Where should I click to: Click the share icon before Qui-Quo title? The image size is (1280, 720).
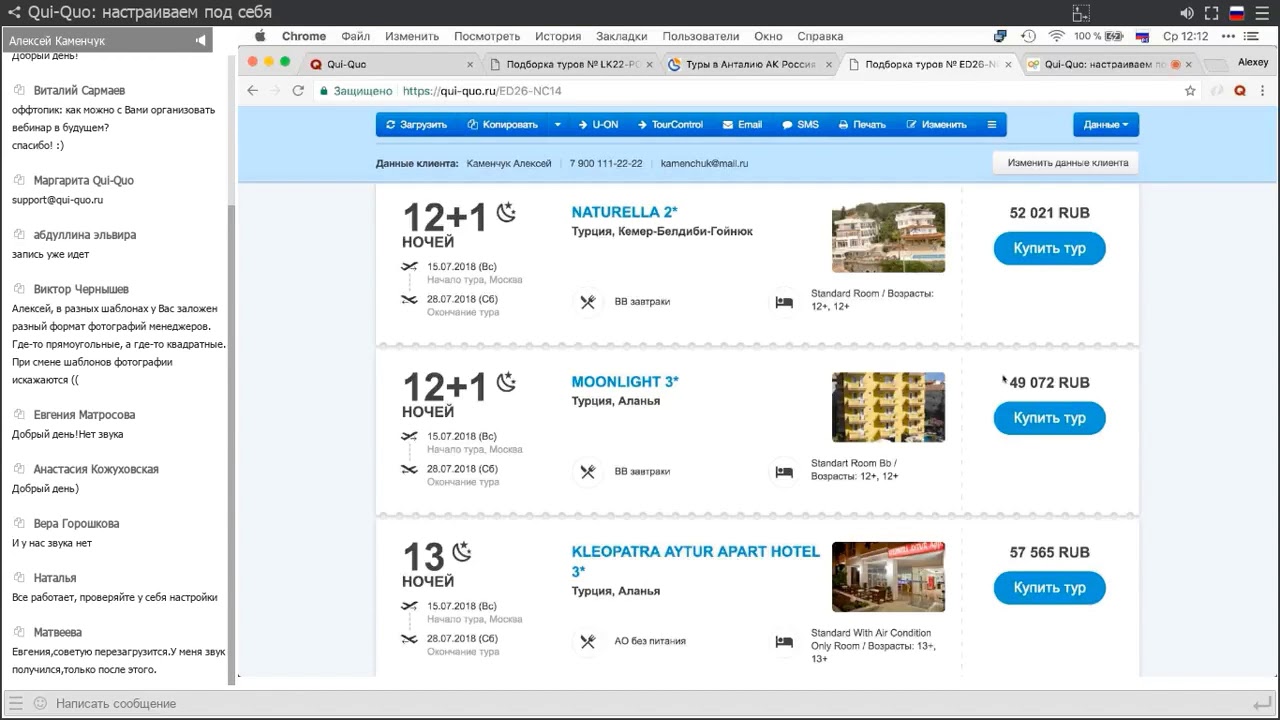pyautogui.click(x=15, y=13)
